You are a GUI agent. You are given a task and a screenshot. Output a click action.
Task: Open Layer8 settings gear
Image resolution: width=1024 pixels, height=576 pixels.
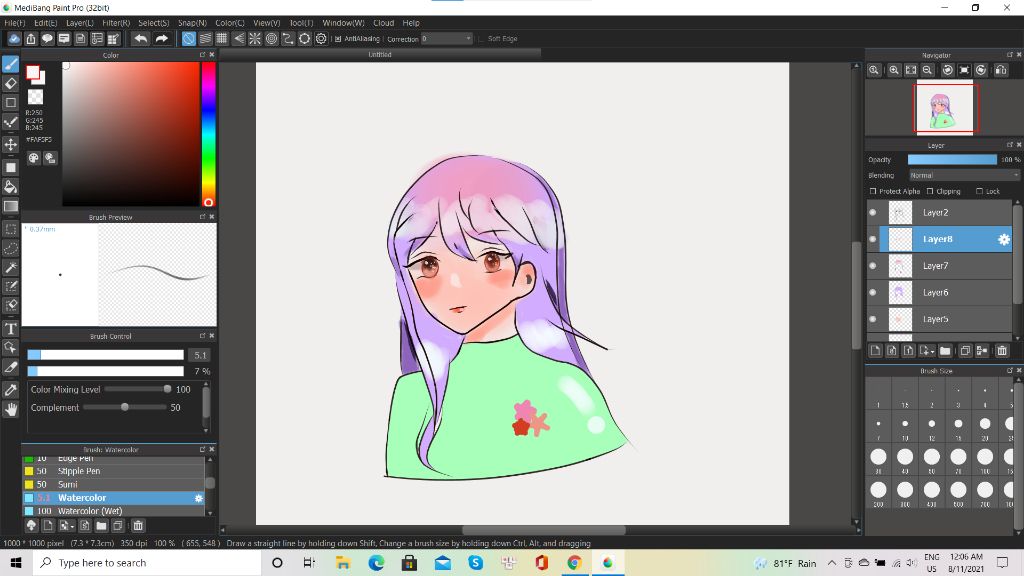click(1004, 240)
